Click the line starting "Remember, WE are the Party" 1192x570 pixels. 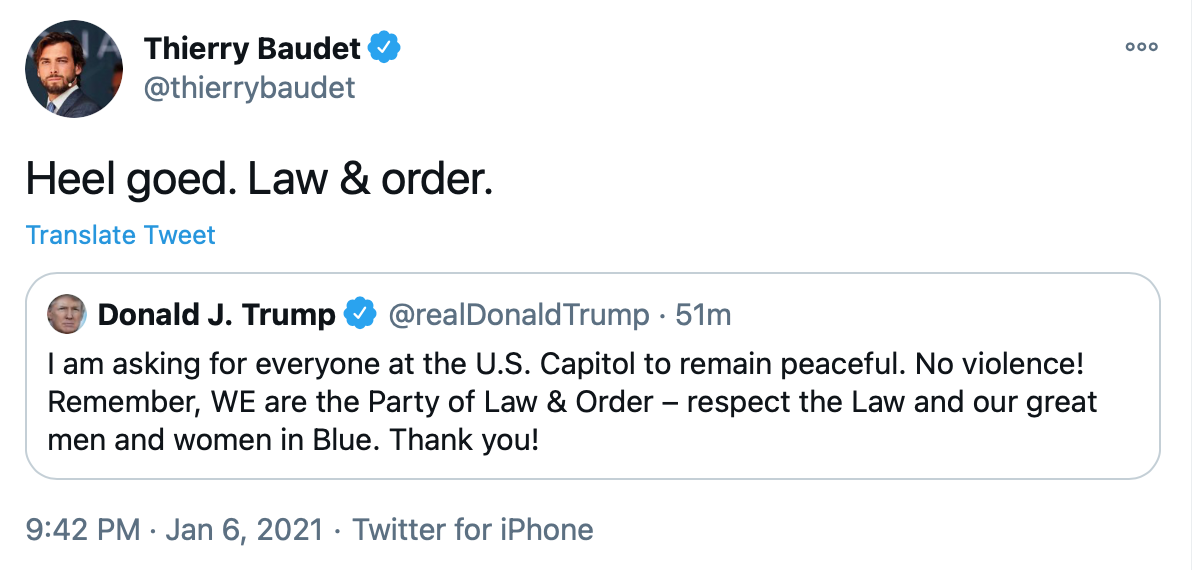pos(340,402)
